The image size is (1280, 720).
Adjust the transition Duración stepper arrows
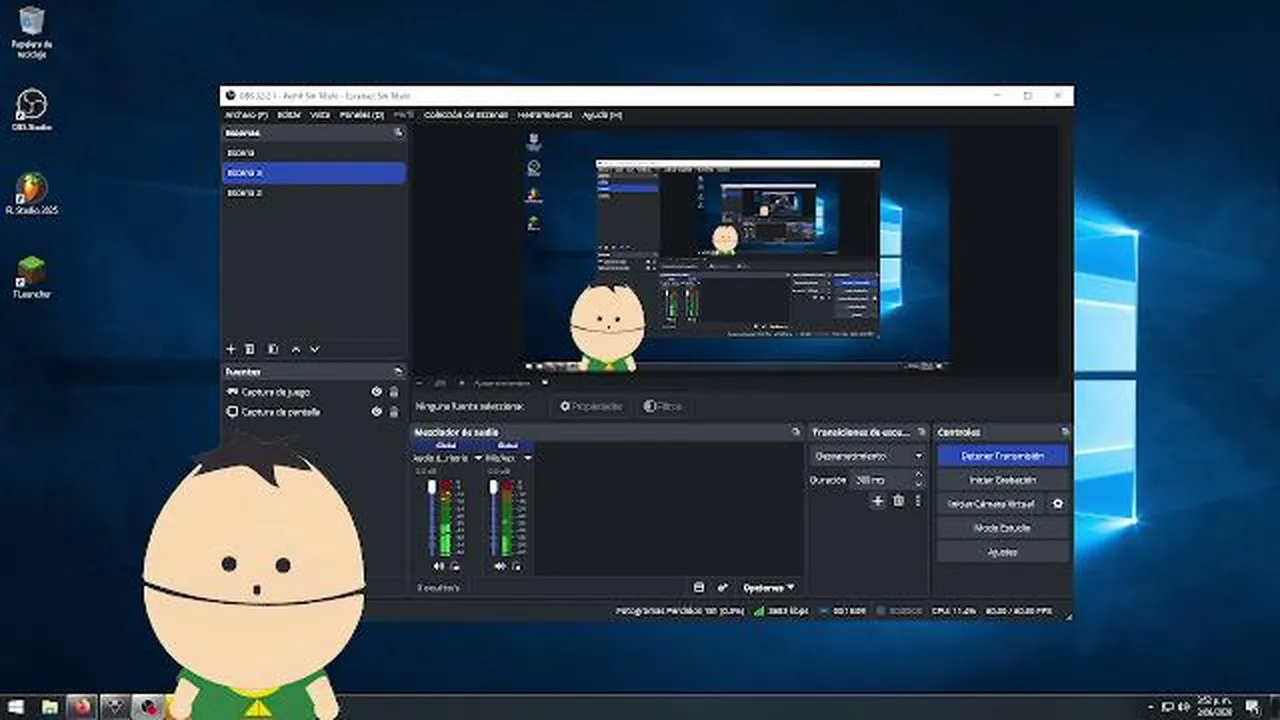[921, 480]
